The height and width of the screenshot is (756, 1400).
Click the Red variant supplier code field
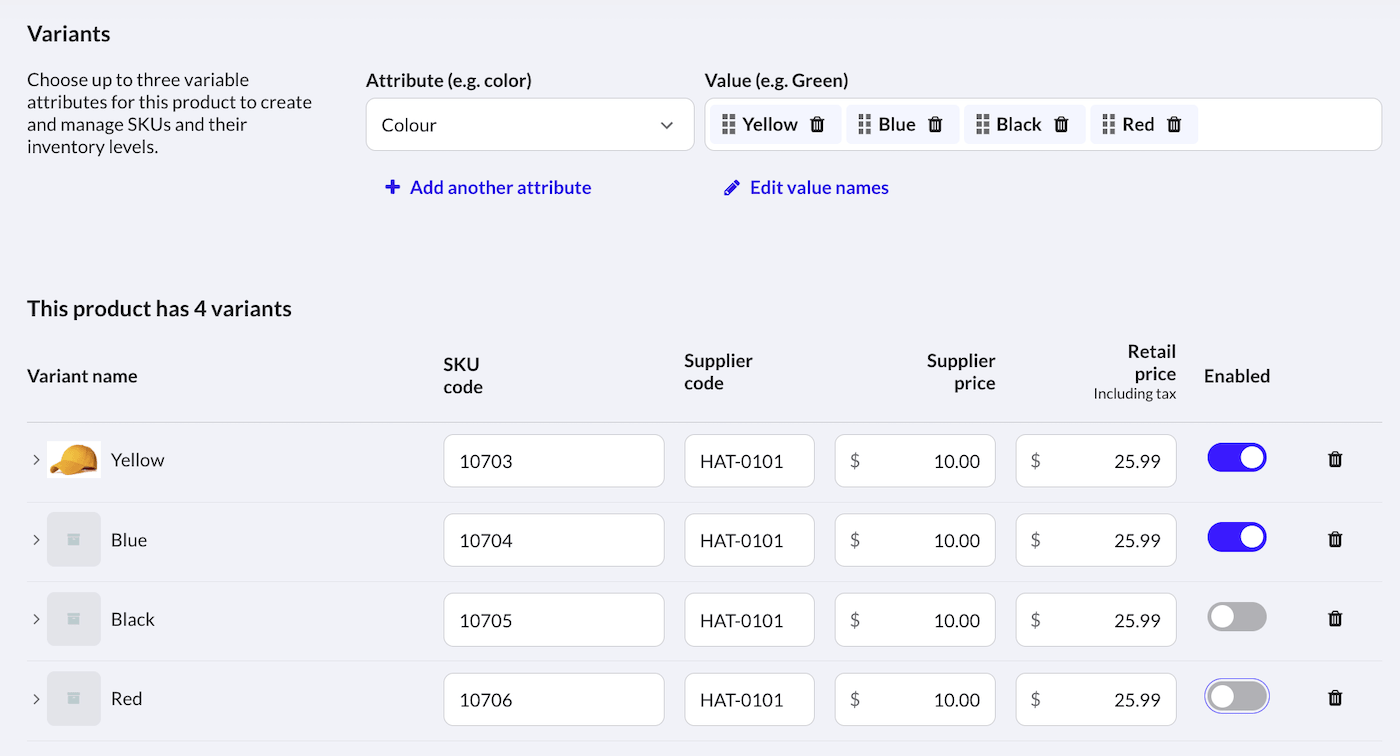coord(749,699)
